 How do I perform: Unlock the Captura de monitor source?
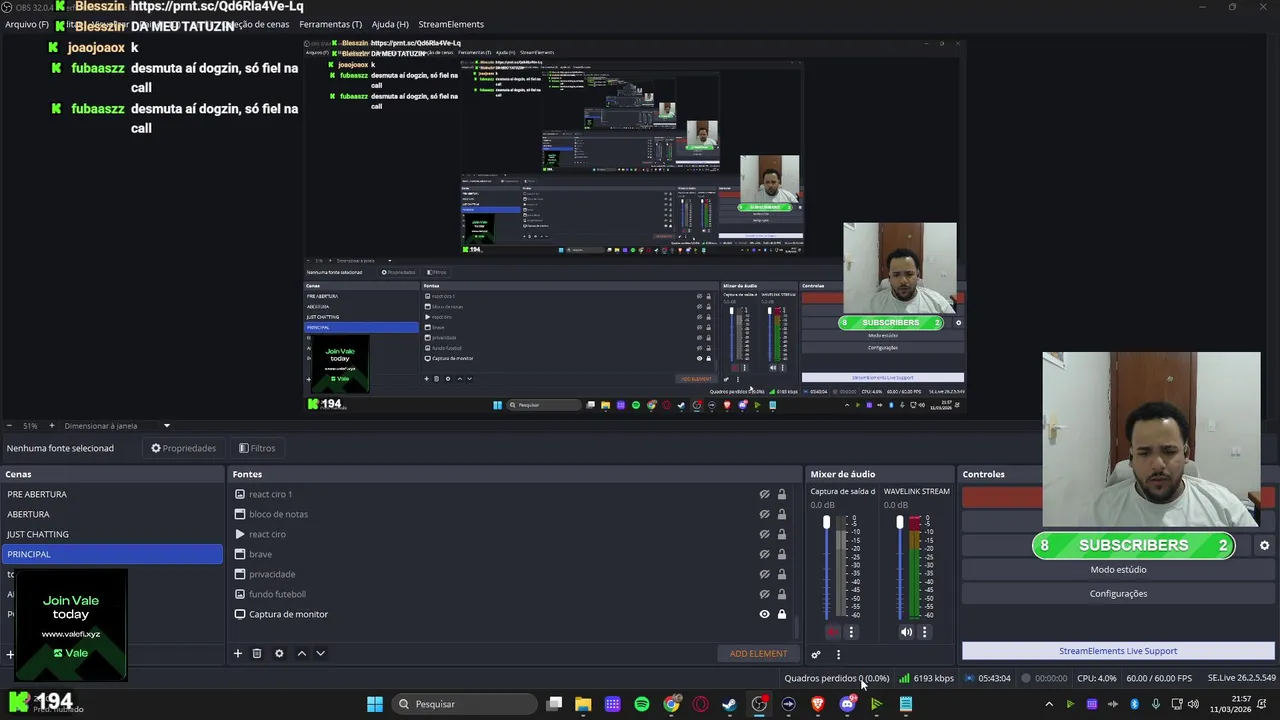click(x=782, y=614)
